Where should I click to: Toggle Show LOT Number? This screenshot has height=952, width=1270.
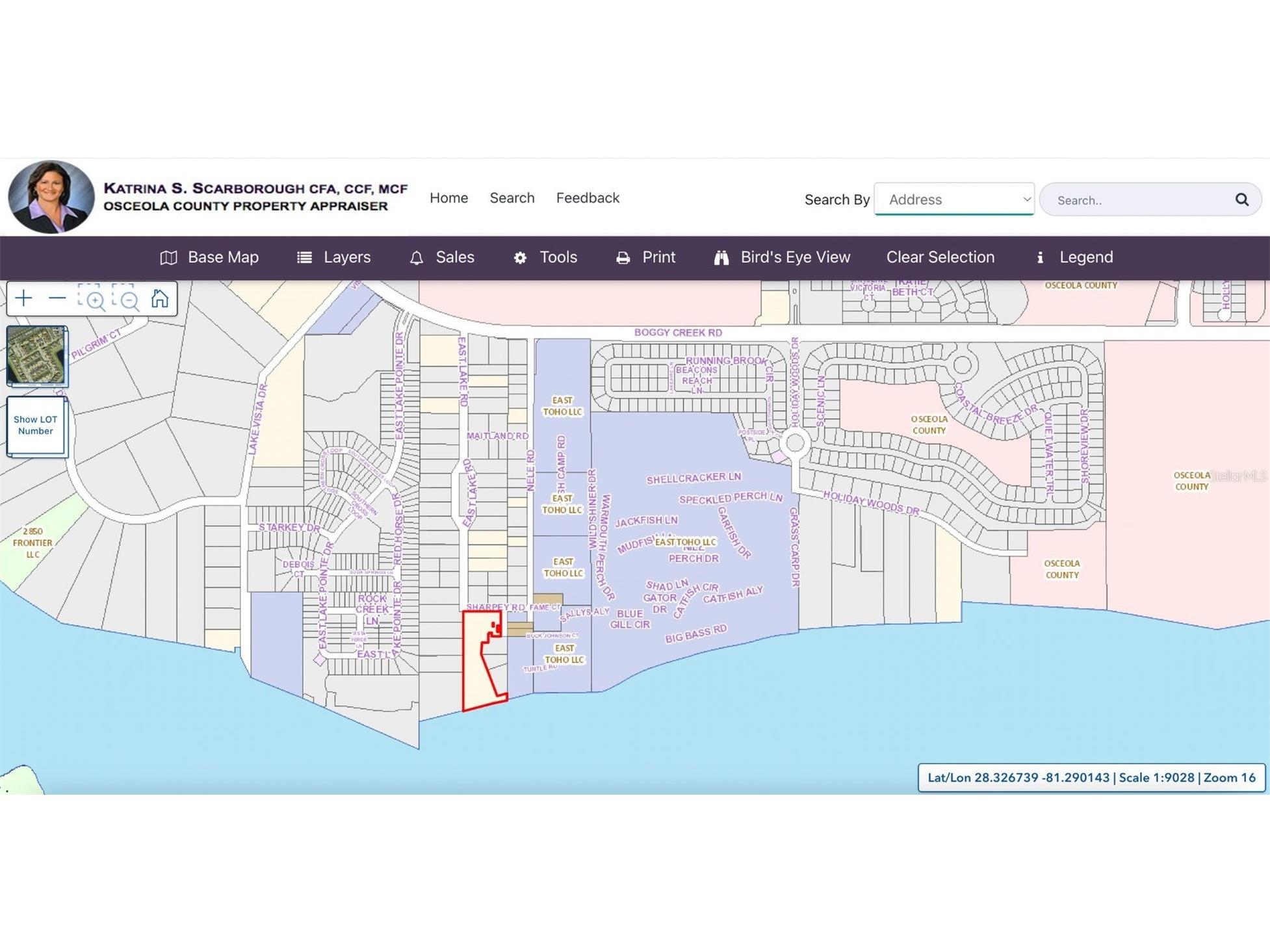tap(36, 426)
